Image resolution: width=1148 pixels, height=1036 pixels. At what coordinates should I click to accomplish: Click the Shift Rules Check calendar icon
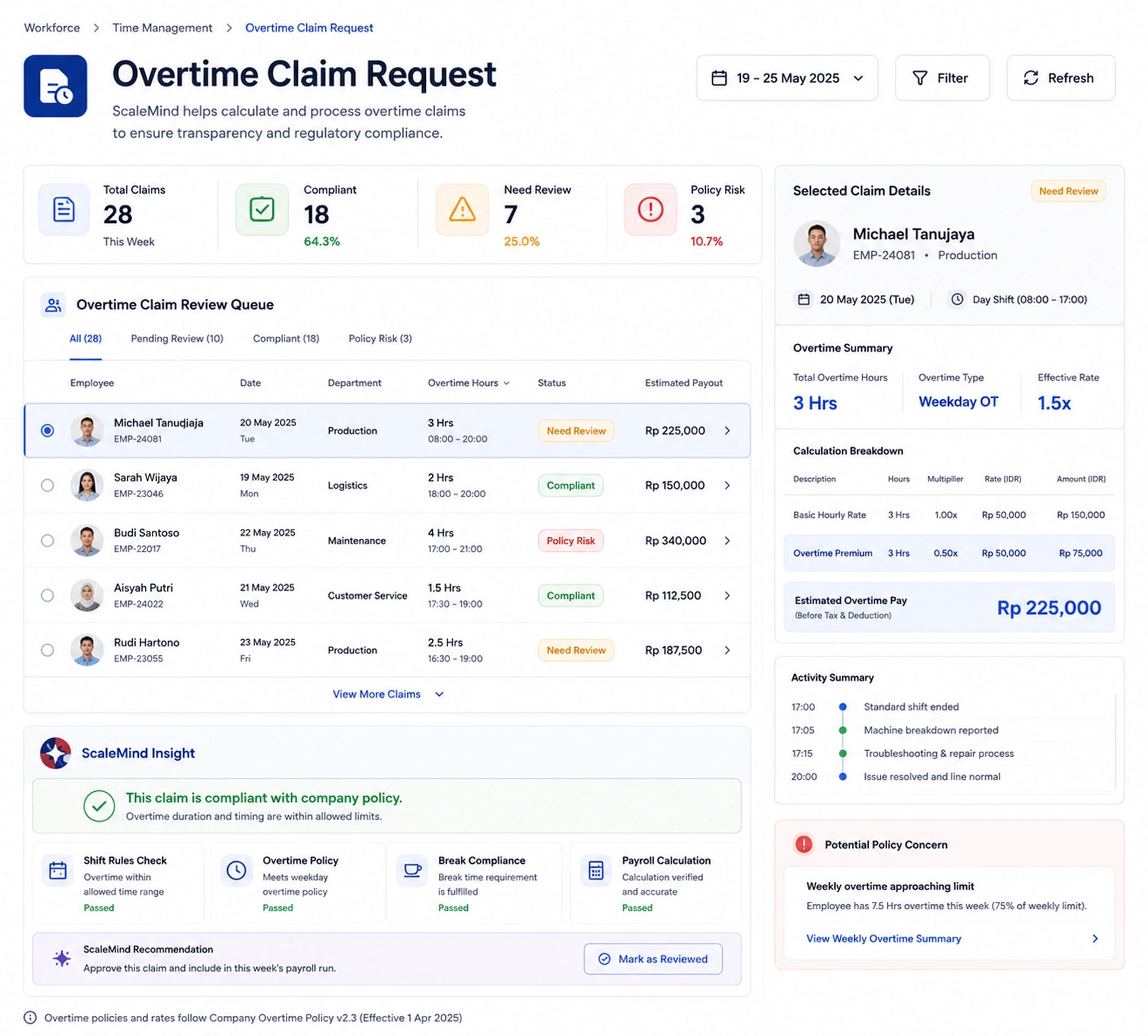tap(58, 870)
